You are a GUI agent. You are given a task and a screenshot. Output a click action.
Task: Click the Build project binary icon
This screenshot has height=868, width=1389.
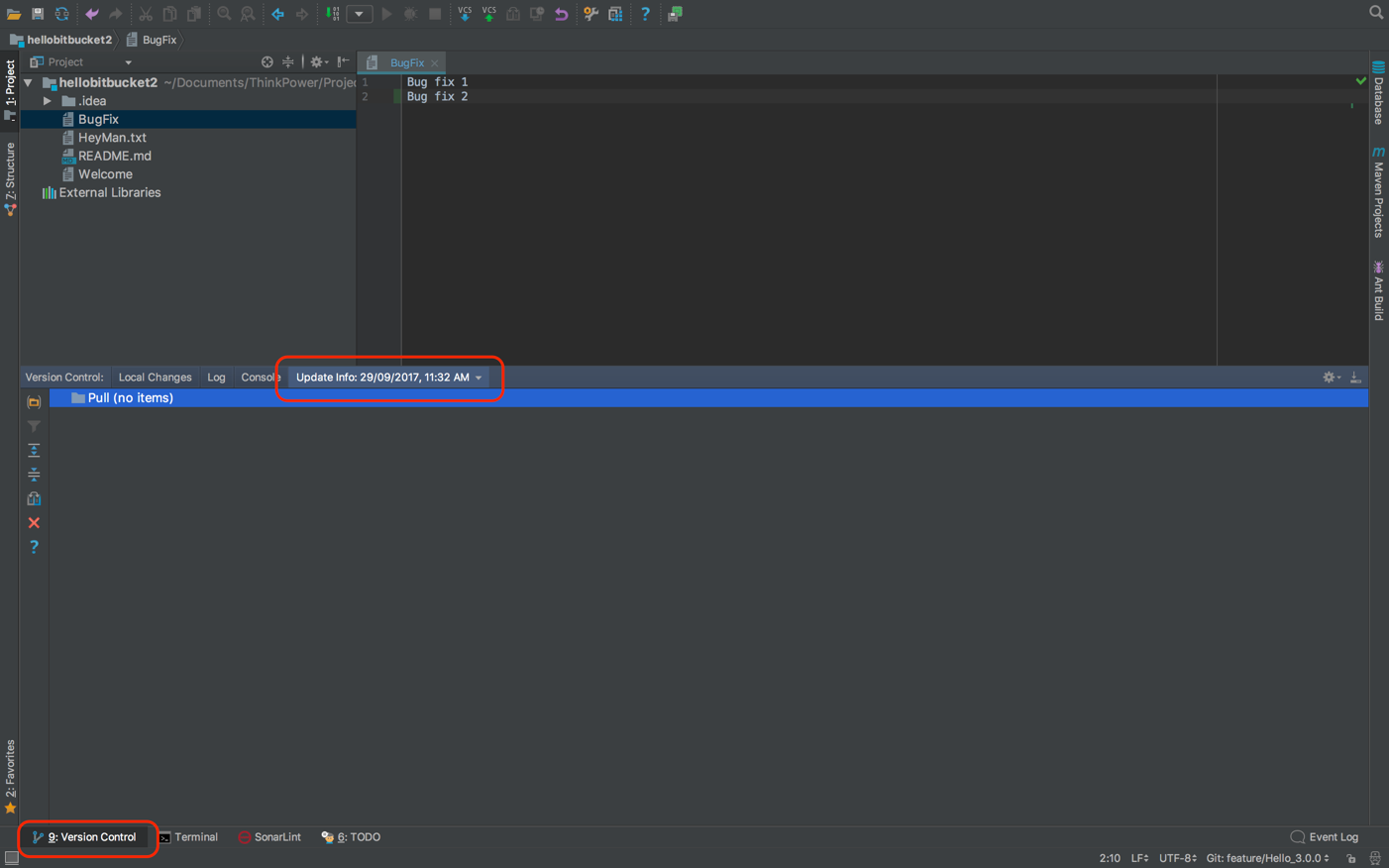tap(333, 14)
